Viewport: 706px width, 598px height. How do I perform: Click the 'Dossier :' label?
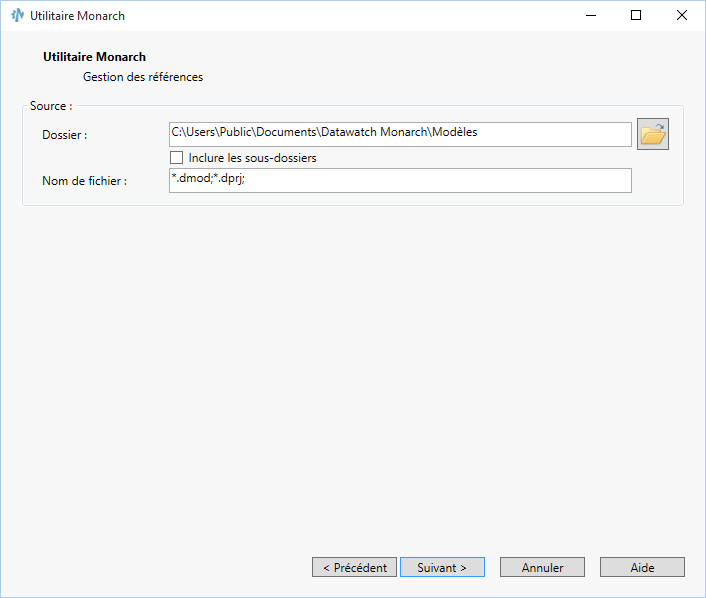pos(64,135)
